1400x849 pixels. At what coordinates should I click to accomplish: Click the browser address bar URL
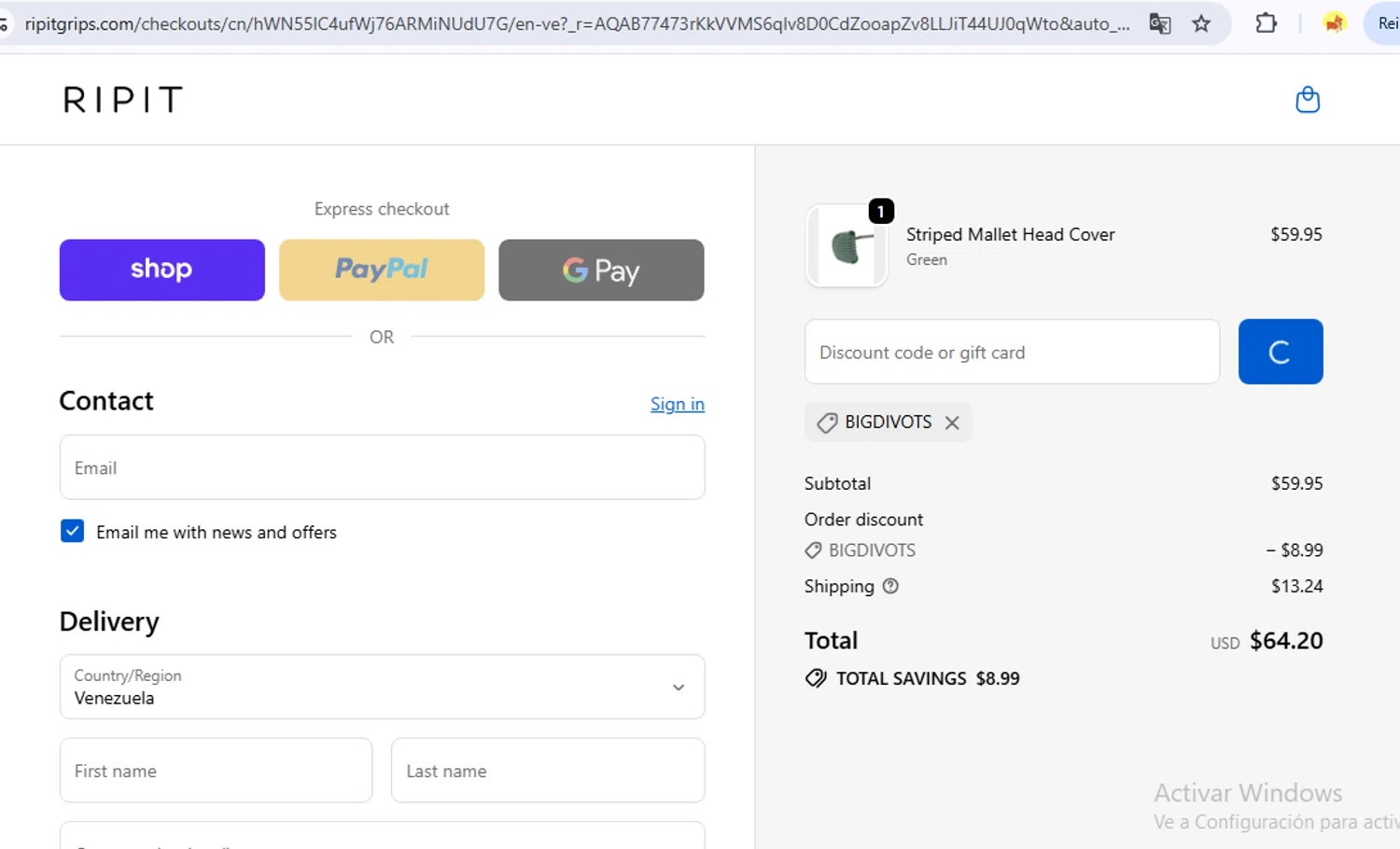[577, 23]
